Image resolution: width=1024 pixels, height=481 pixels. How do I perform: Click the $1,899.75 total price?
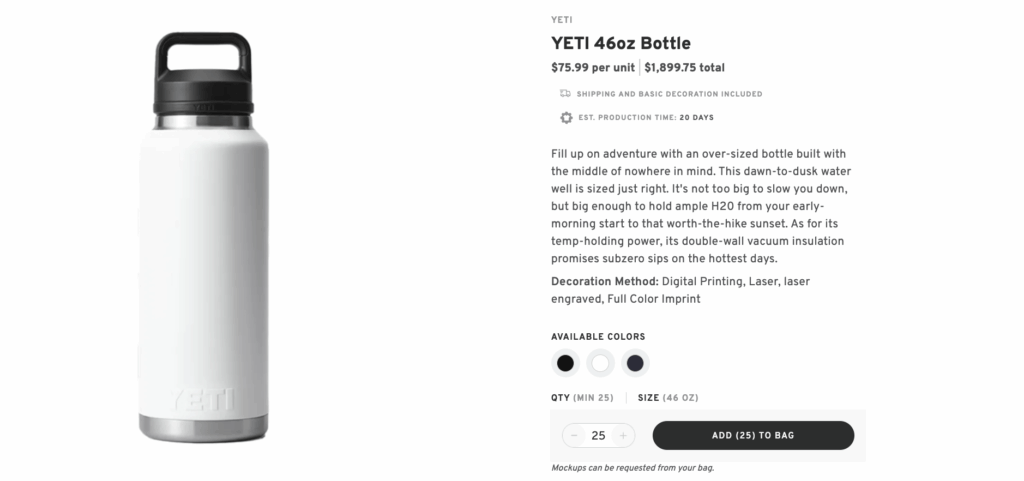point(685,68)
